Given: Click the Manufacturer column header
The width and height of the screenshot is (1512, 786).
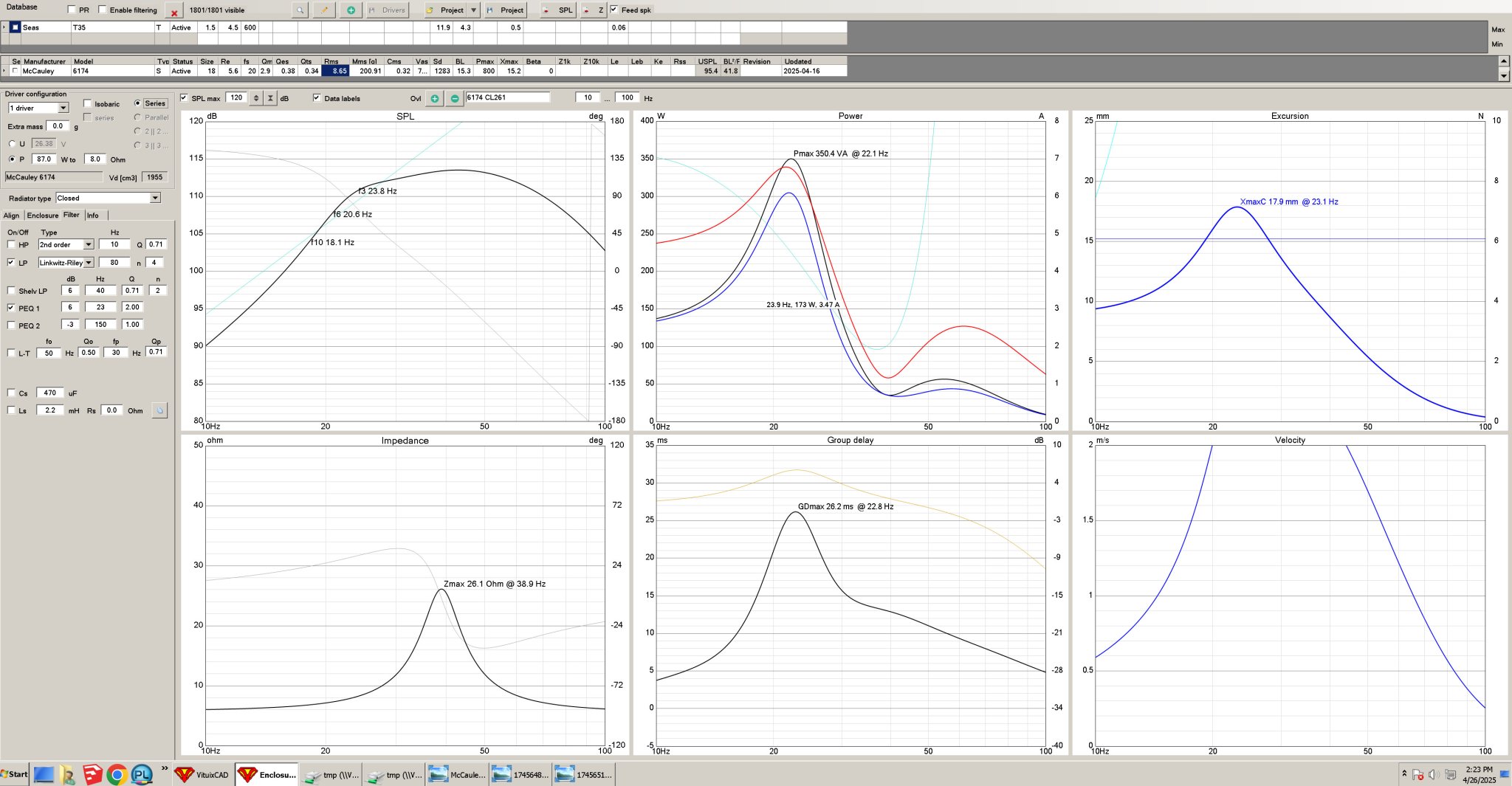Looking at the screenshot, I should click(44, 61).
